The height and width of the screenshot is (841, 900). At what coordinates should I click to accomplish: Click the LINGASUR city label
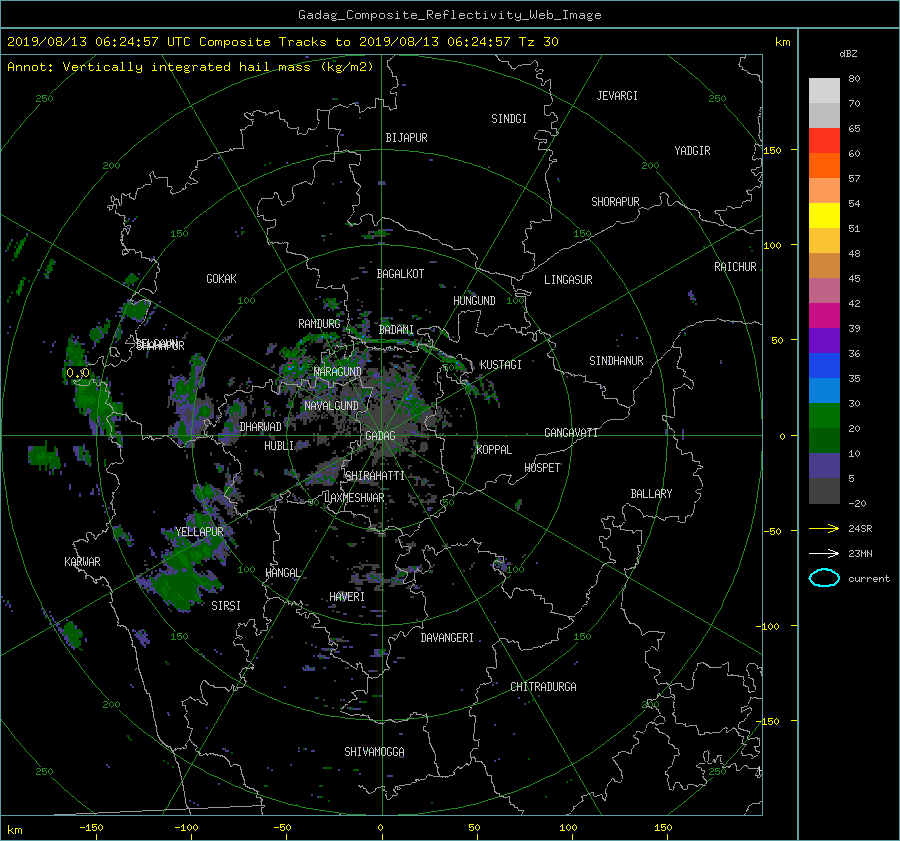tap(568, 280)
